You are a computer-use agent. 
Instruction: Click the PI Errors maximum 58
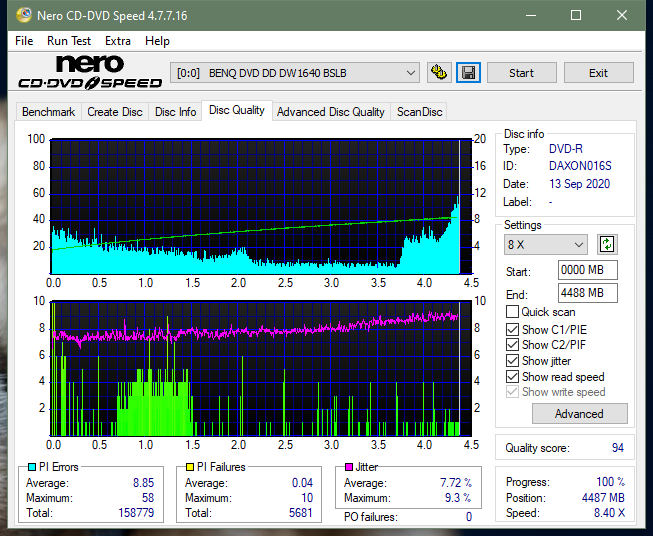point(148,498)
